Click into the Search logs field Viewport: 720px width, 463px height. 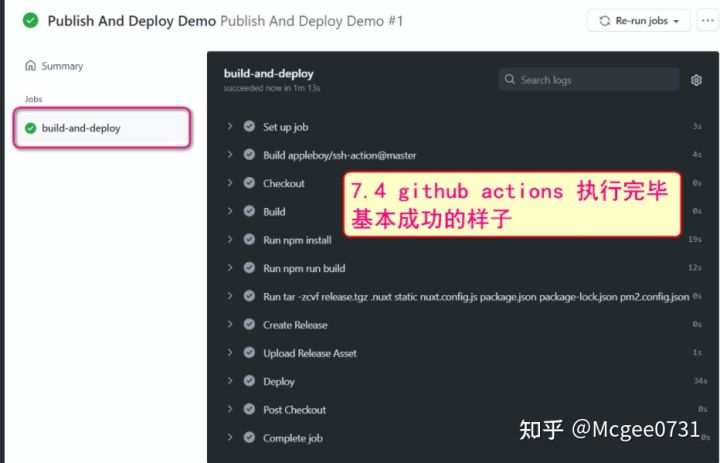tap(589, 79)
